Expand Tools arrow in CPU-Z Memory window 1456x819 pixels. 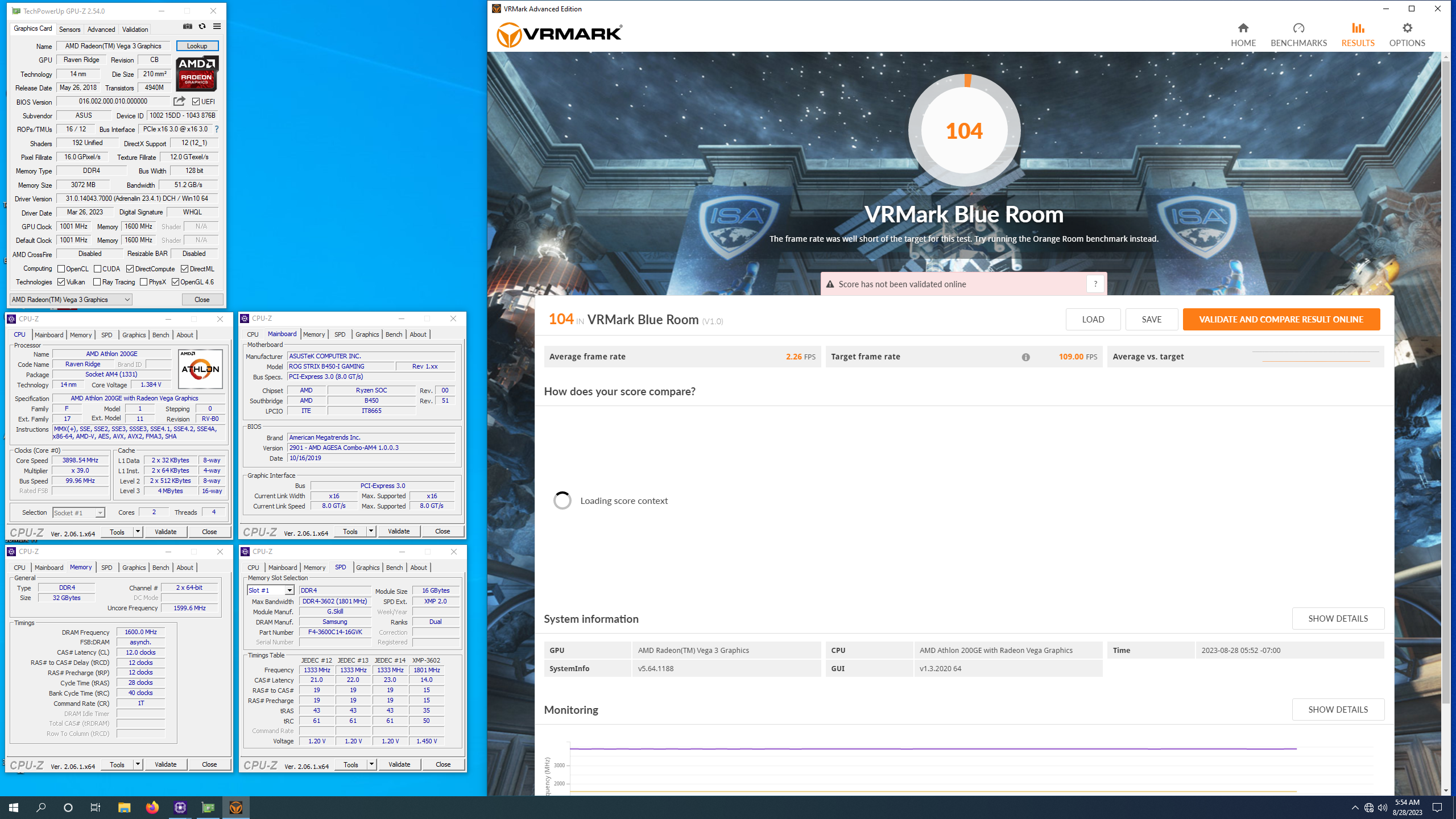[x=138, y=764]
